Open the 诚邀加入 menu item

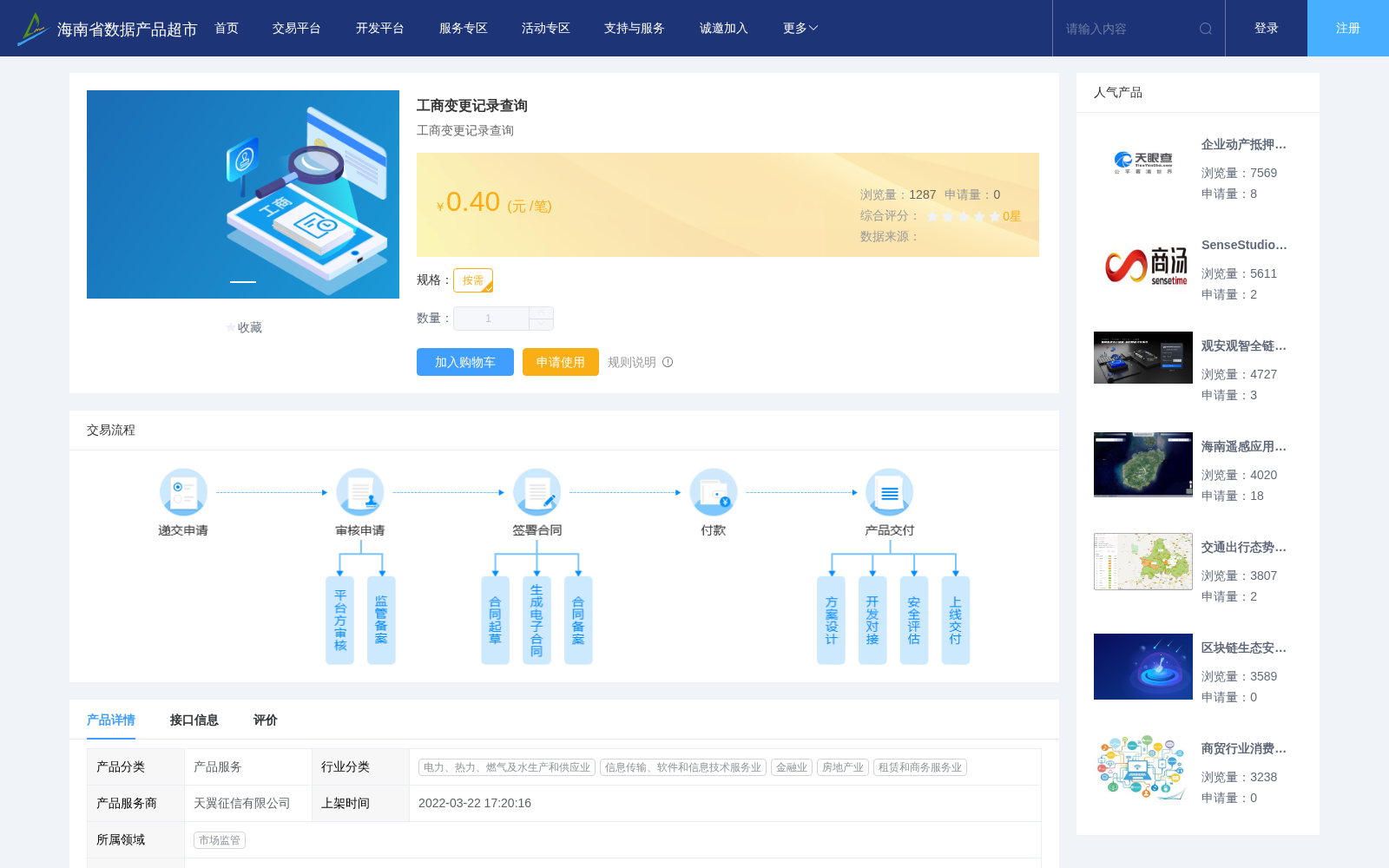point(724,29)
